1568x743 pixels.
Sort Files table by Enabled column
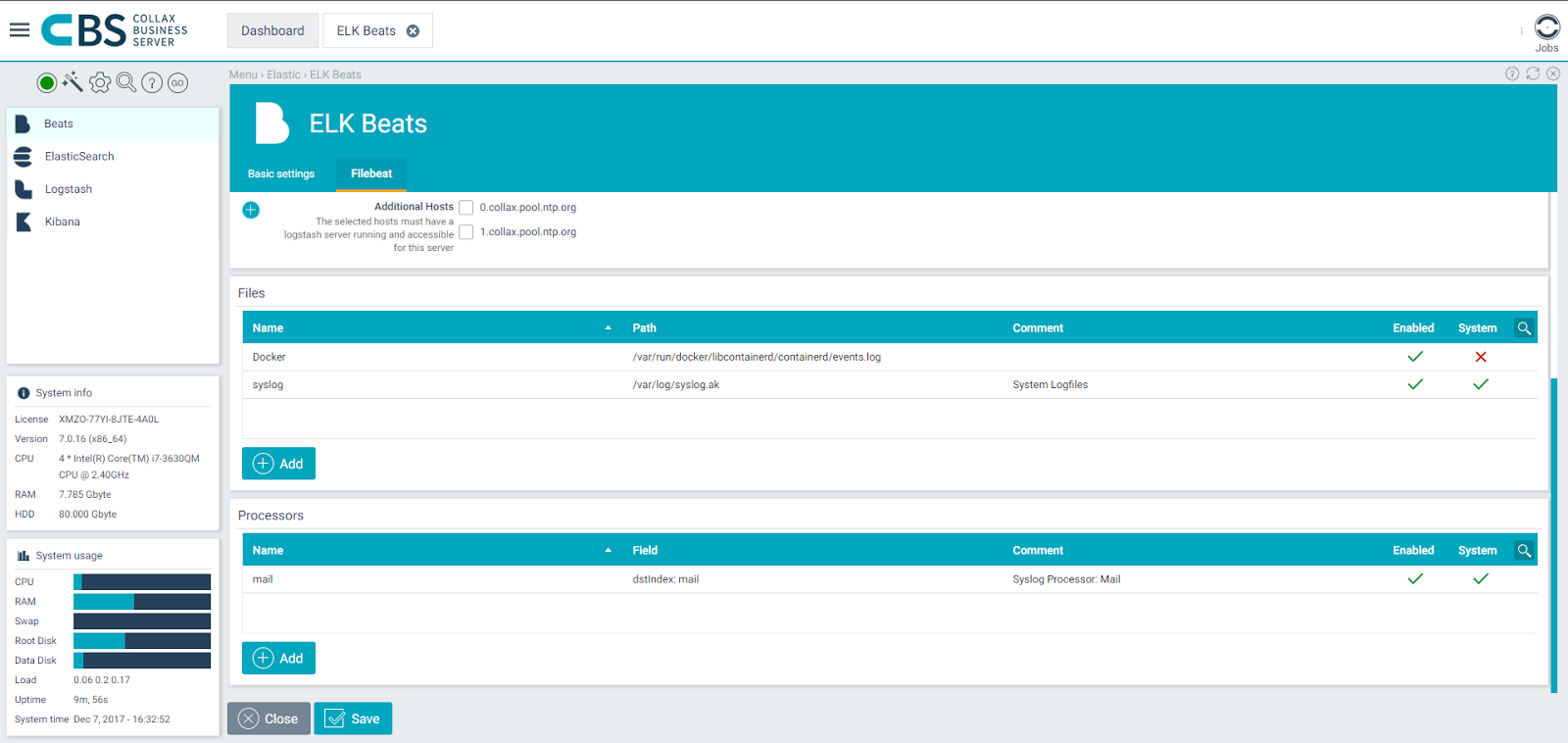click(x=1413, y=328)
